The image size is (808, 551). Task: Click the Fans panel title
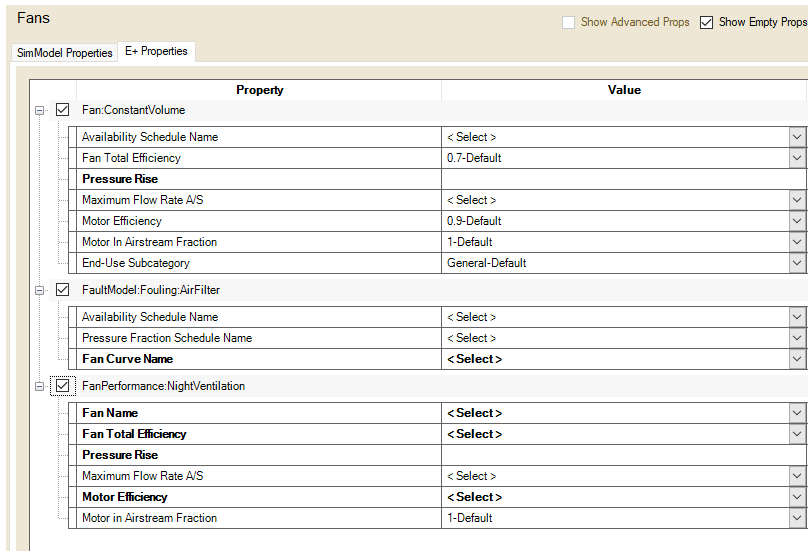pos(33,18)
